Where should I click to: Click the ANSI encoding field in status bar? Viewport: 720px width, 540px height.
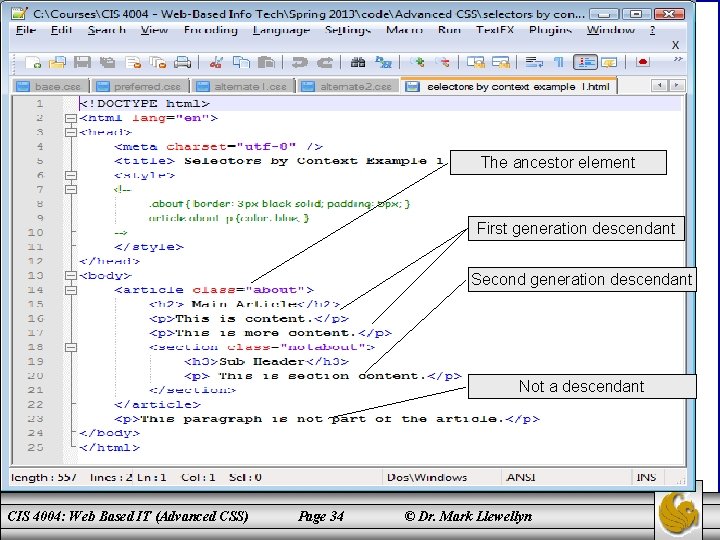(x=522, y=478)
